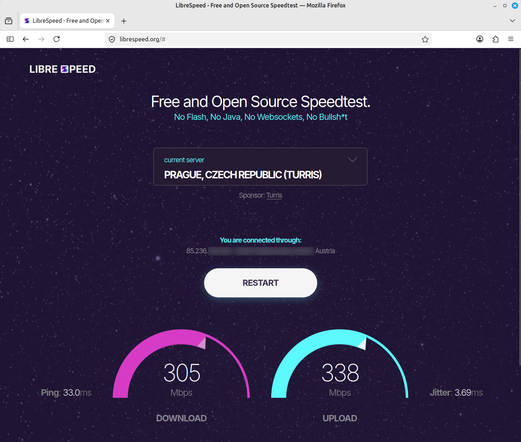The image size is (521, 442).
Task: Select the LibreSpeed browser tab
Action: [67, 21]
